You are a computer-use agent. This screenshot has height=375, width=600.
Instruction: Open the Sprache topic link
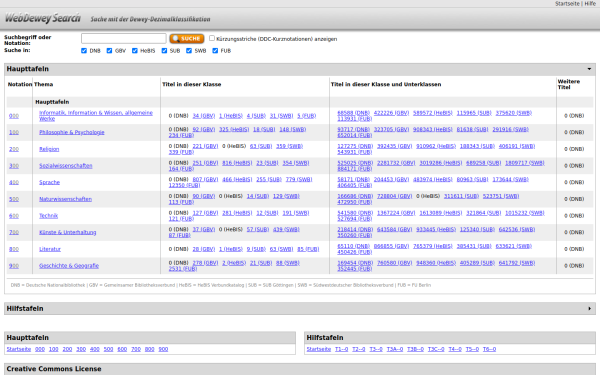click(49, 183)
